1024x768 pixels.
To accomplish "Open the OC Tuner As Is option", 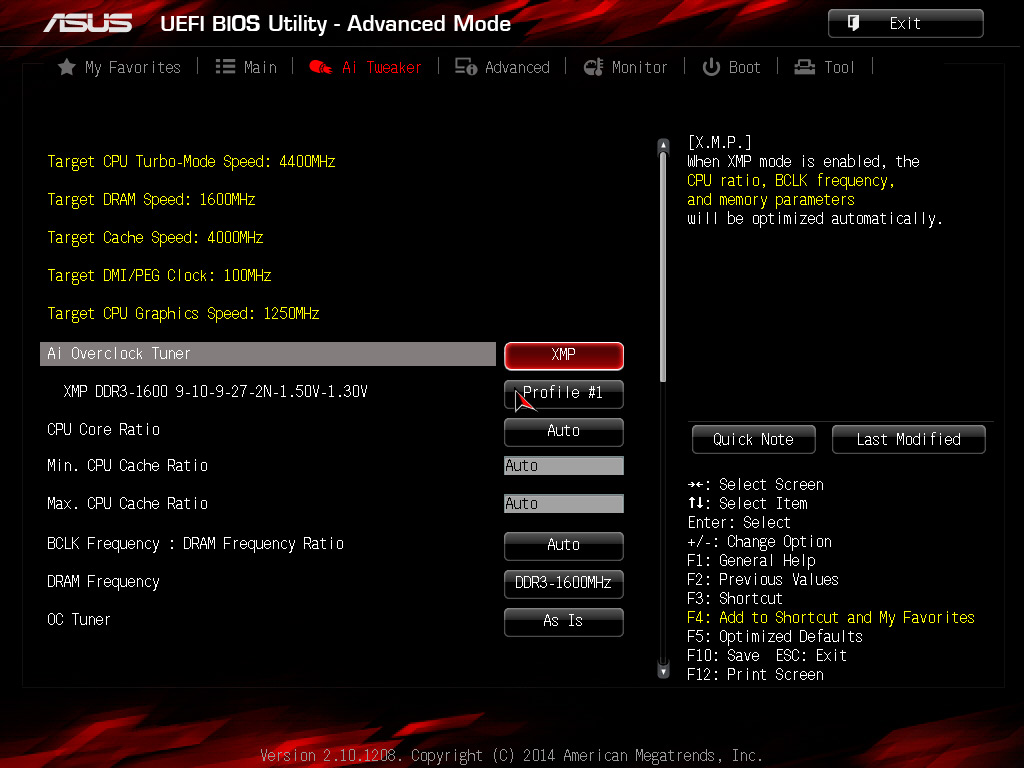I will point(563,621).
